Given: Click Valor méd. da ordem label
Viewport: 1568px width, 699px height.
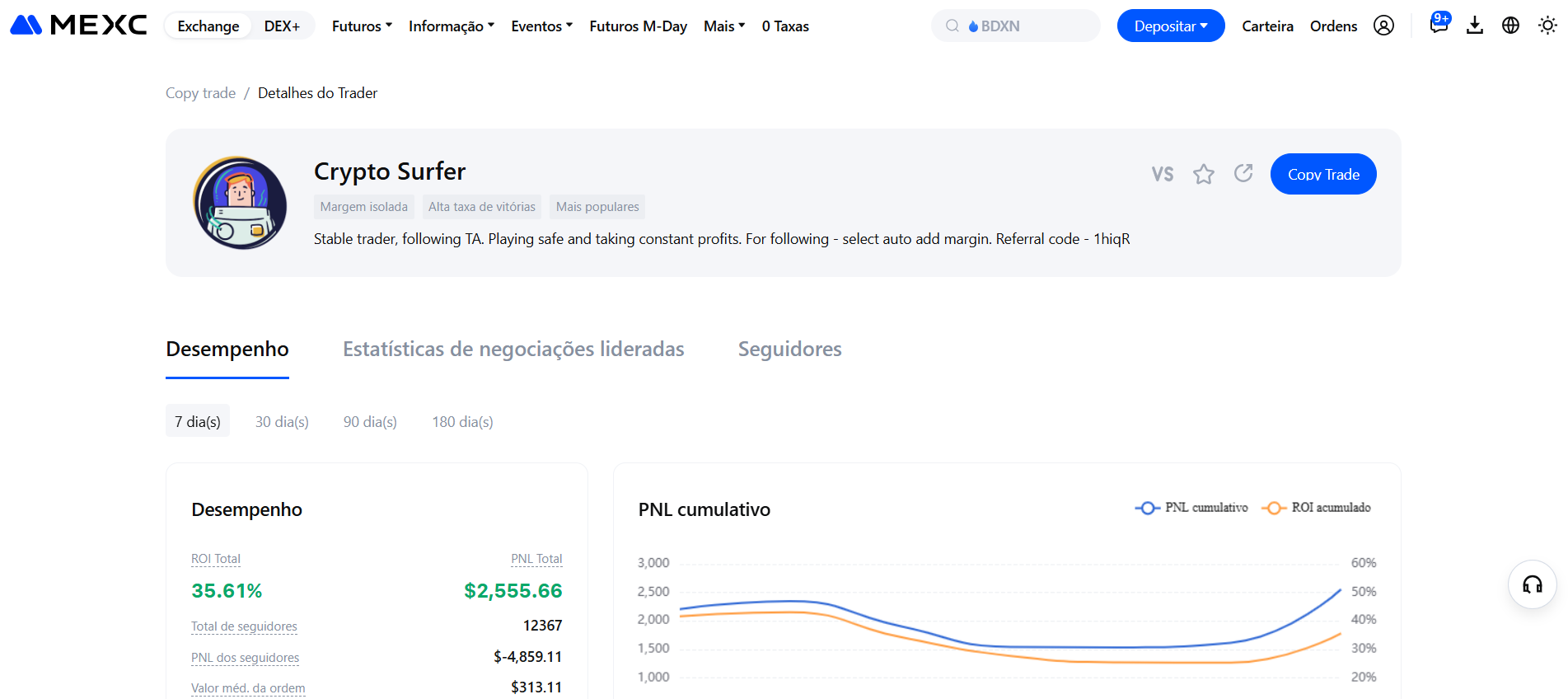Looking at the screenshot, I should [x=248, y=688].
